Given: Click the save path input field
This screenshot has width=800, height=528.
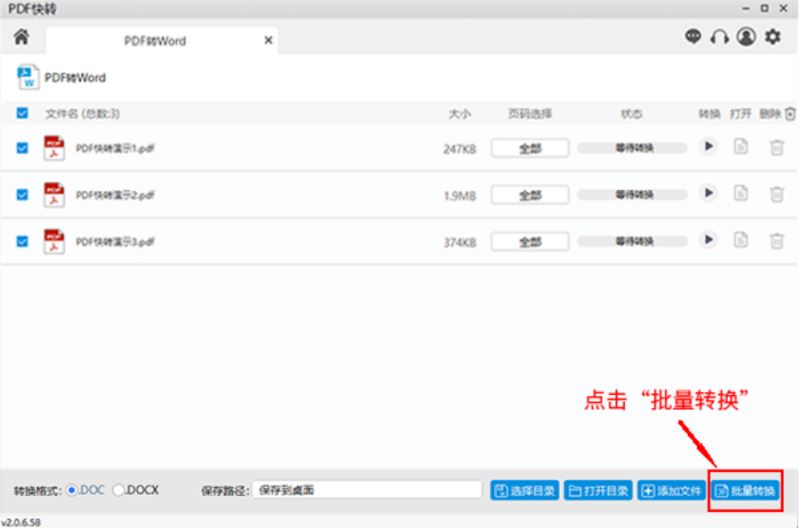Looking at the screenshot, I should 367,490.
